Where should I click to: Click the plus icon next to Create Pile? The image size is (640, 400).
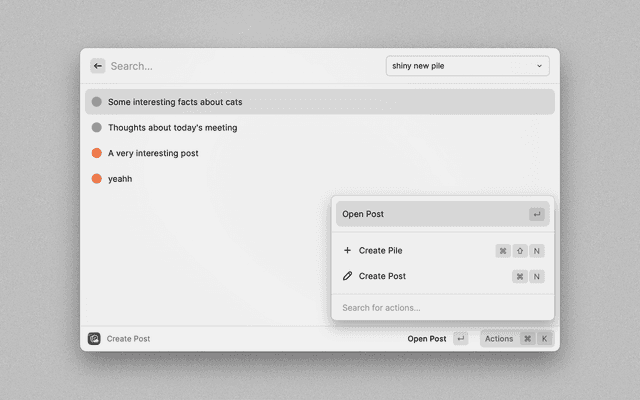tap(347, 251)
